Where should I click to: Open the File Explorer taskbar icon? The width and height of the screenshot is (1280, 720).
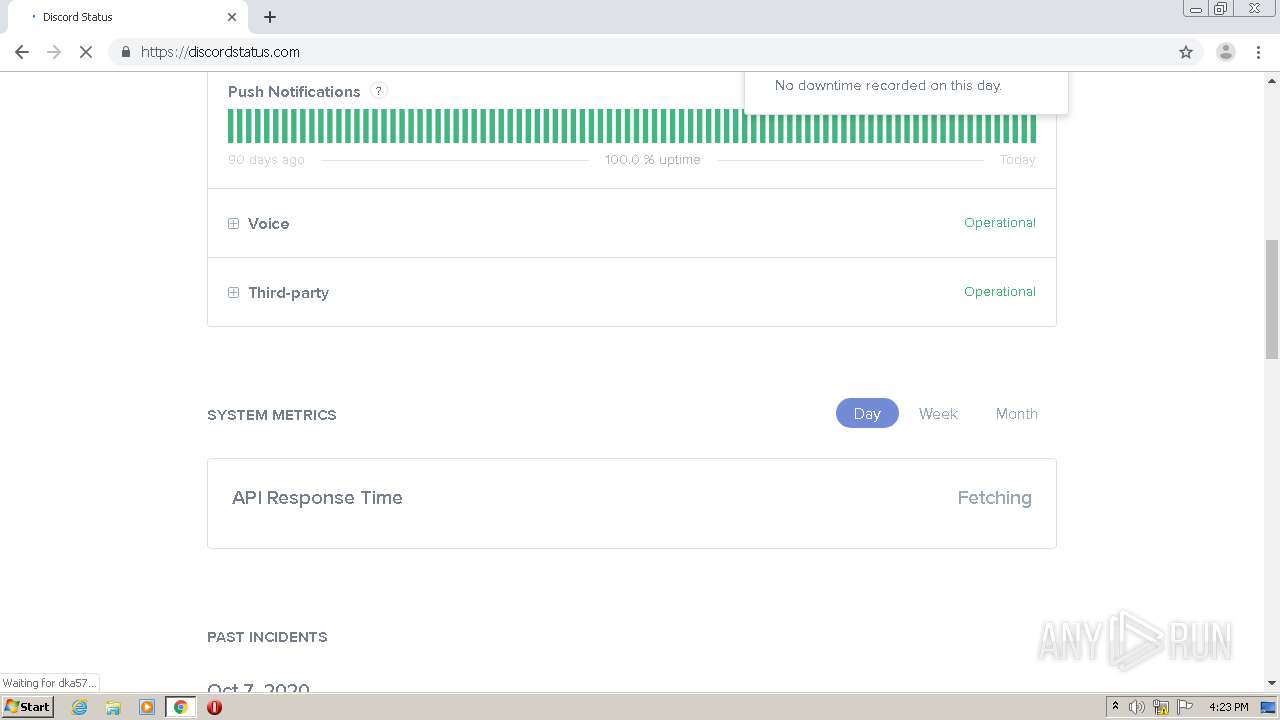click(x=113, y=707)
